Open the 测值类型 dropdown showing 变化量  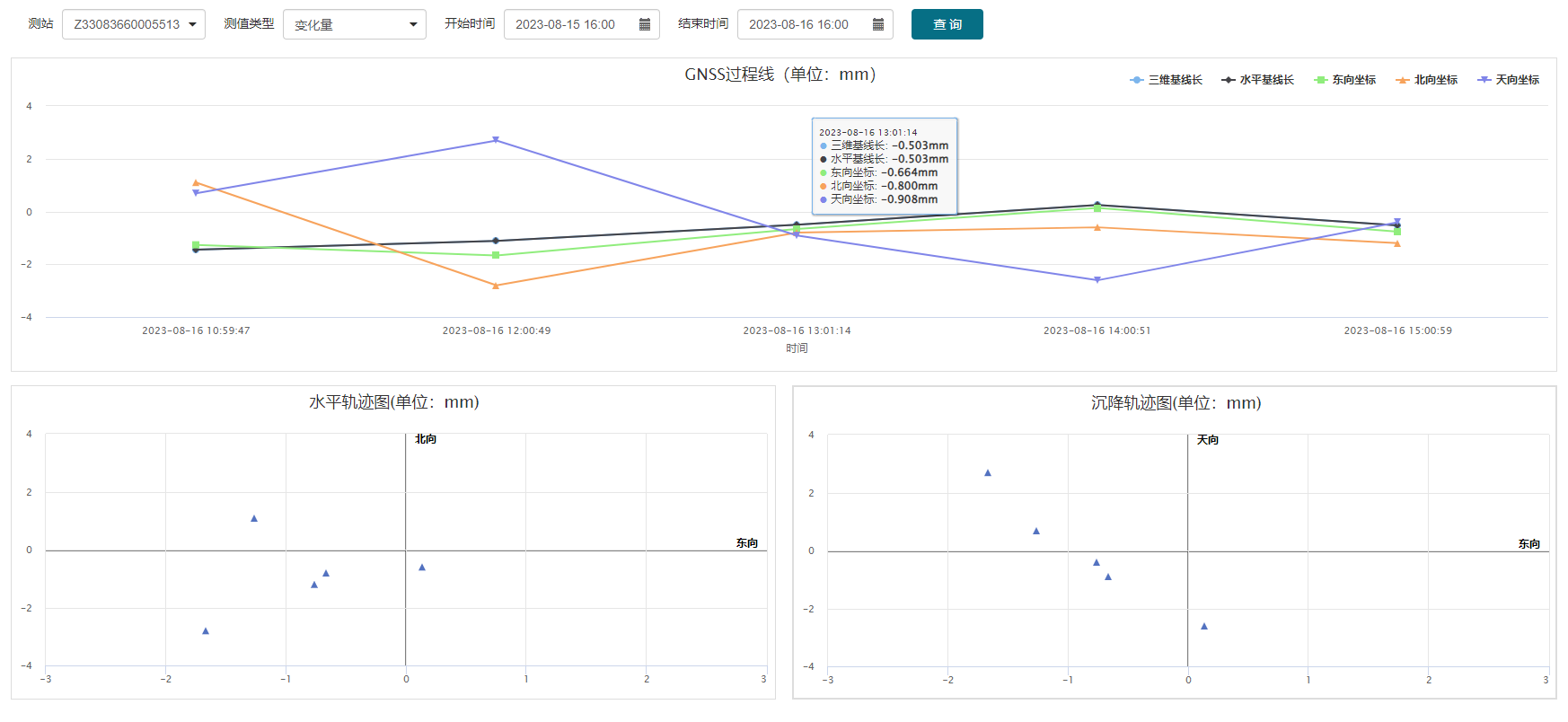(x=354, y=24)
